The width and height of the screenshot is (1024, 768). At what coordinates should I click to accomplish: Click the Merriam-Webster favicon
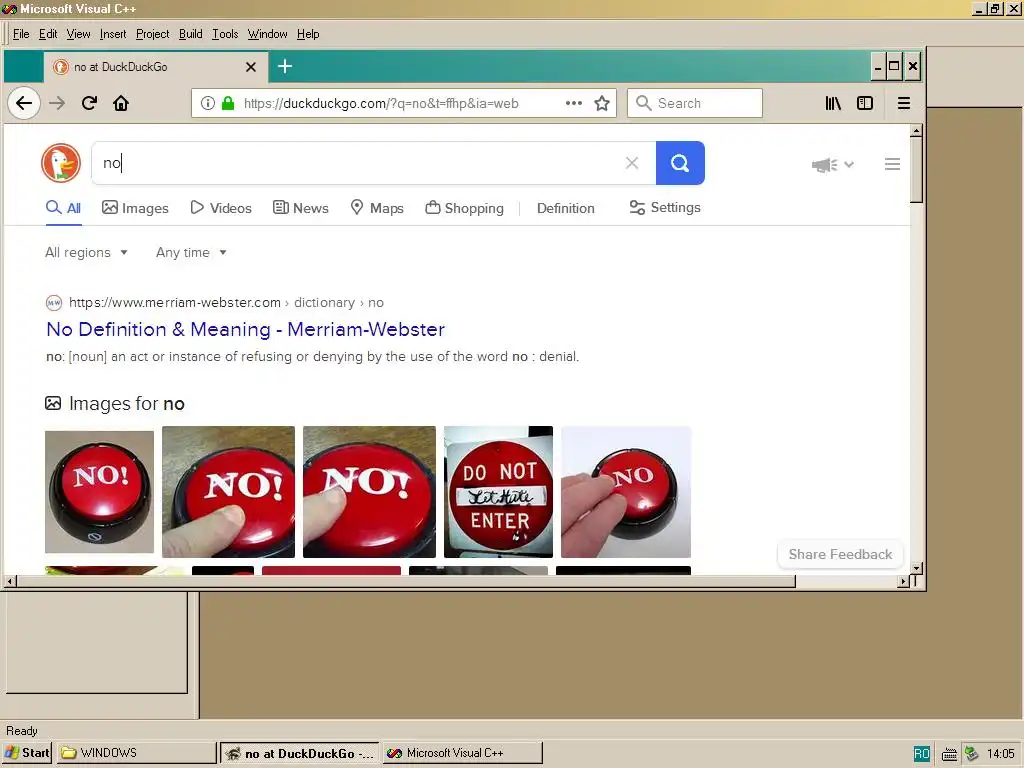54,302
